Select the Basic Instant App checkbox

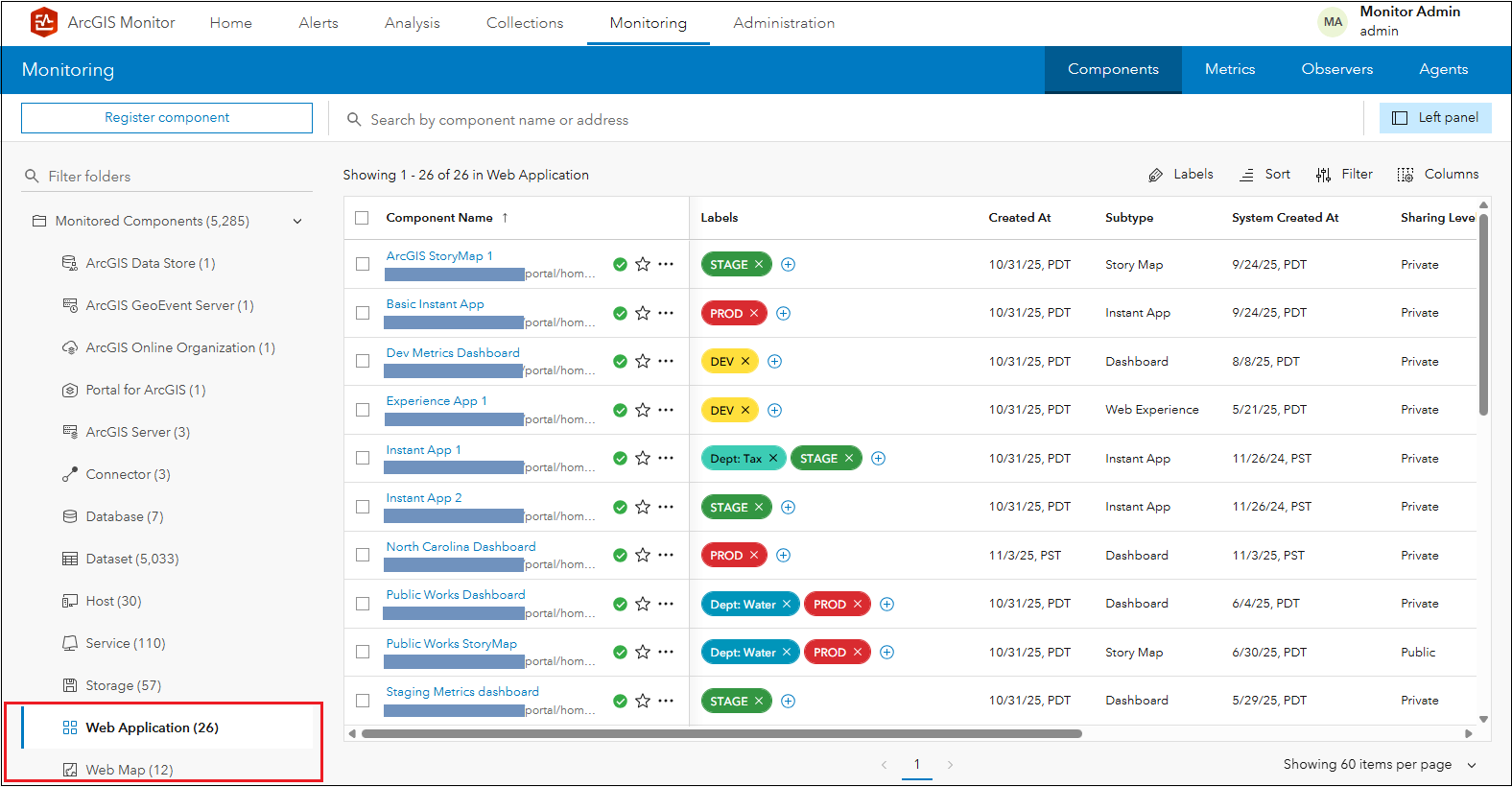coord(363,313)
